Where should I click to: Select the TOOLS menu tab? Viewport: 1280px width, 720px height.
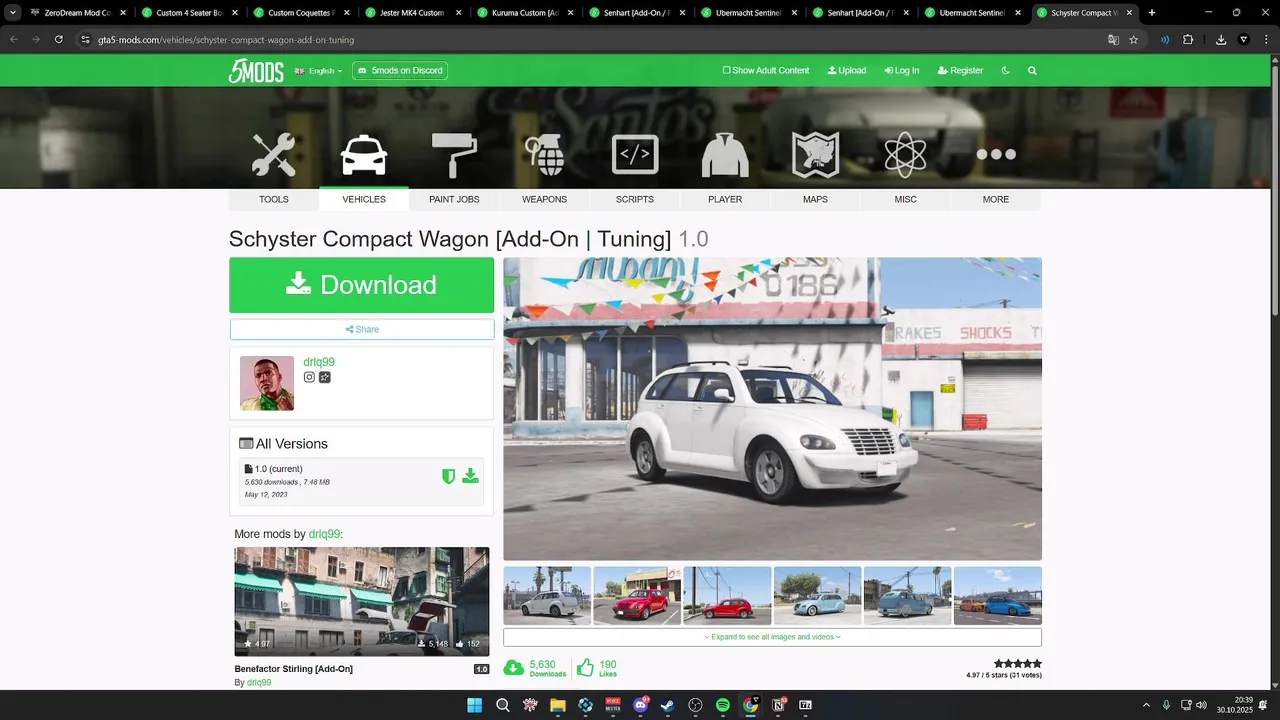[x=274, y=199]
